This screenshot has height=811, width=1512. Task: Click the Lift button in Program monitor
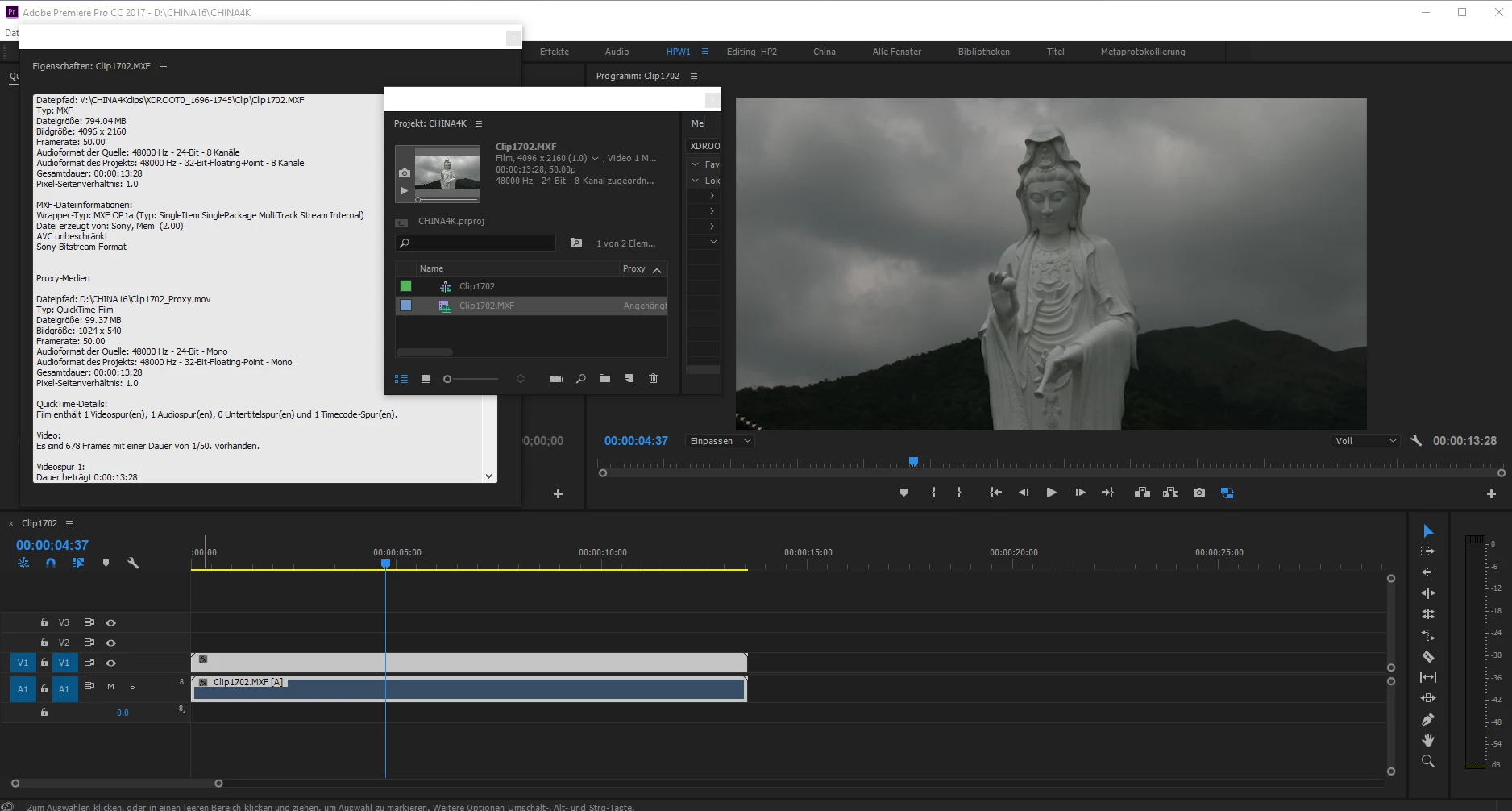click(x=1142, y=493)
